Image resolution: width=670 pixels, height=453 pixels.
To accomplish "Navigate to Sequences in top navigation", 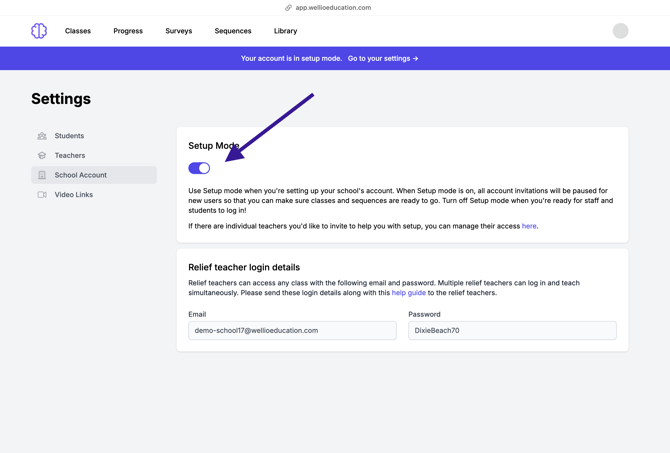I will pyautogui.click(x=233, y=31).
